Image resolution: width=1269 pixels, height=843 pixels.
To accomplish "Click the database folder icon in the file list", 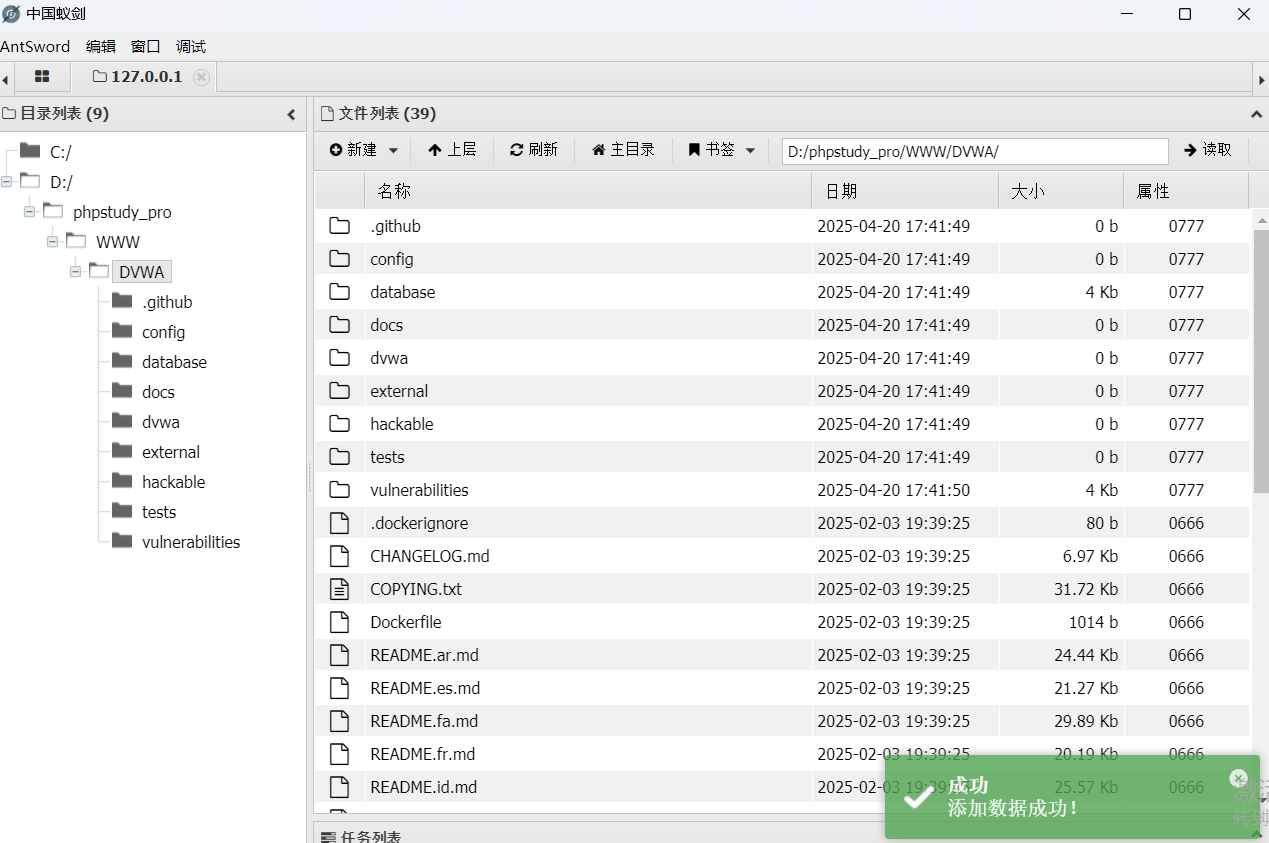I will [340, 292].
